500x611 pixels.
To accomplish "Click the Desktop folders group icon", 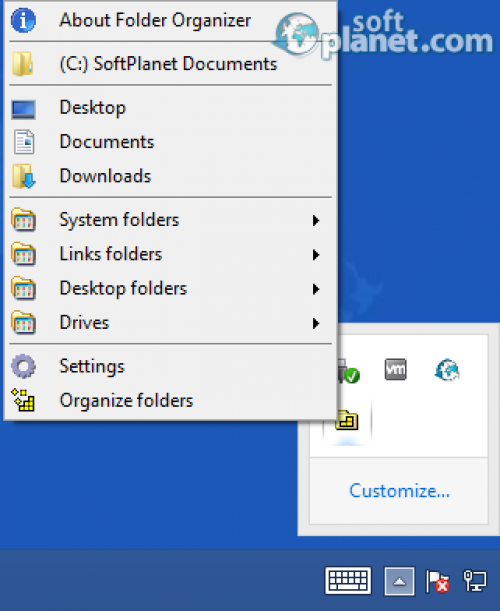I will (23, 288).
